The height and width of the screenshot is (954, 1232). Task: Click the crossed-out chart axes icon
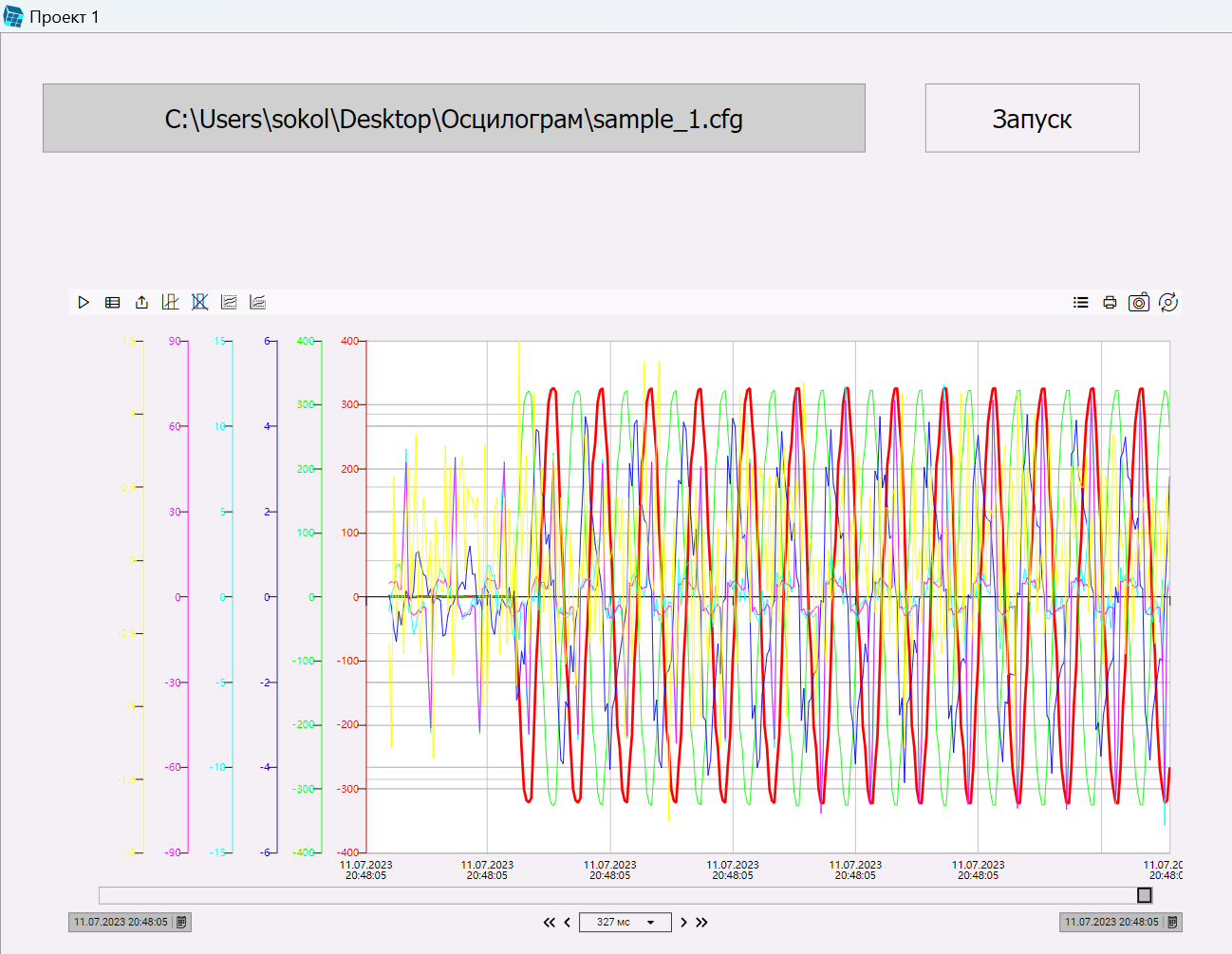199,302
